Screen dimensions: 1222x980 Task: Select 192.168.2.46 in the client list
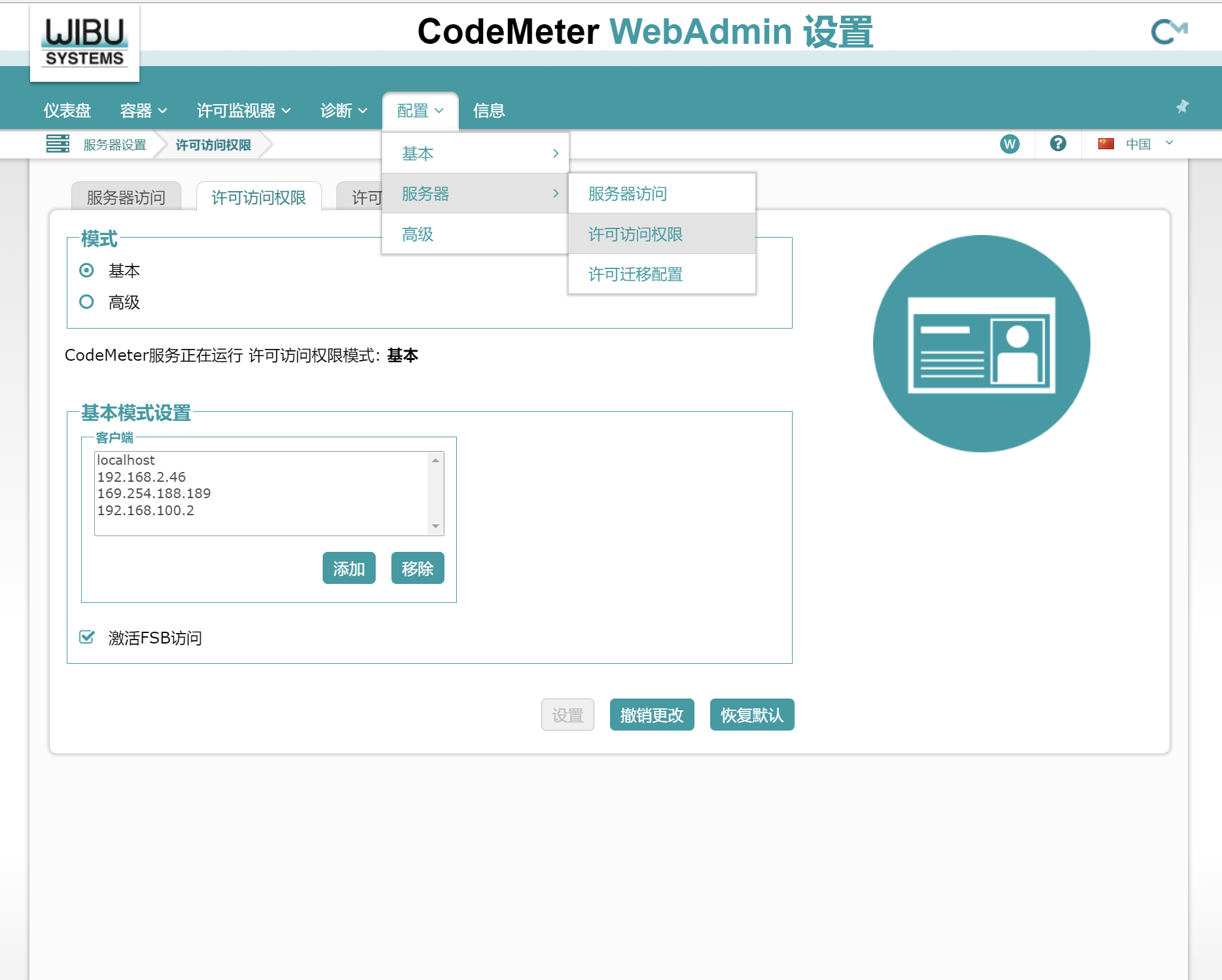pos(141,477)
